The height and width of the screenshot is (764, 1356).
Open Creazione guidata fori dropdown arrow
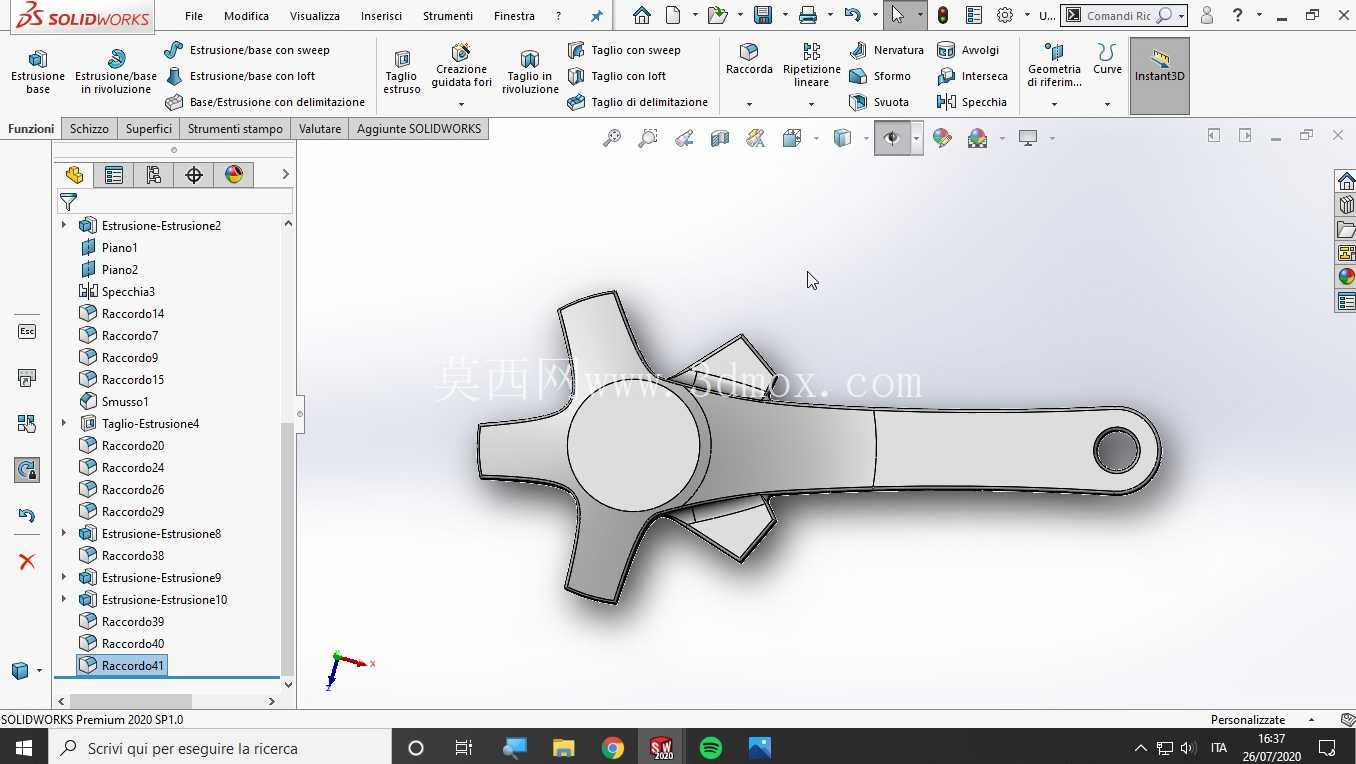461,104
